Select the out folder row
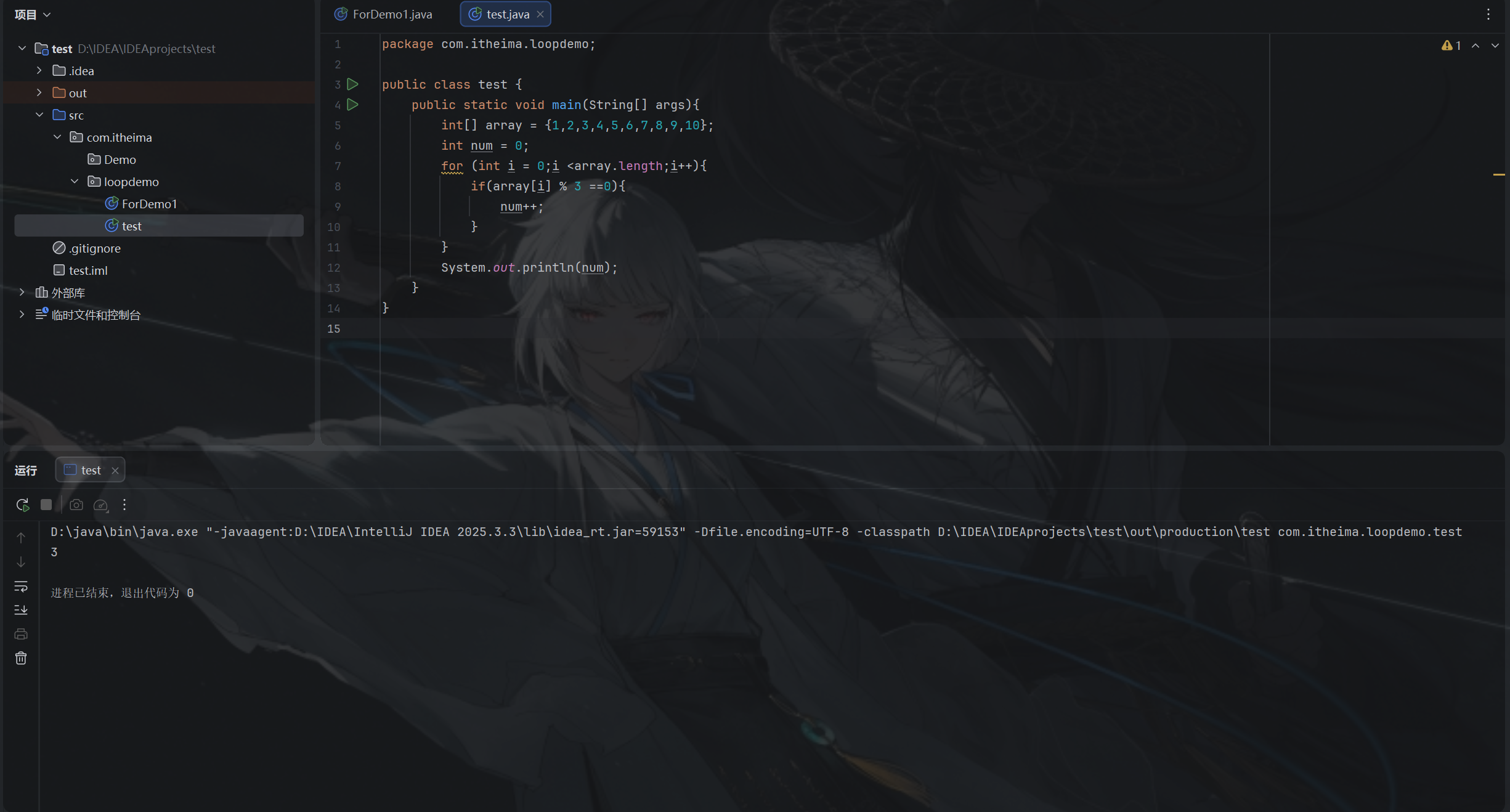Viewport: 1510px width, 812px height. 159,92
